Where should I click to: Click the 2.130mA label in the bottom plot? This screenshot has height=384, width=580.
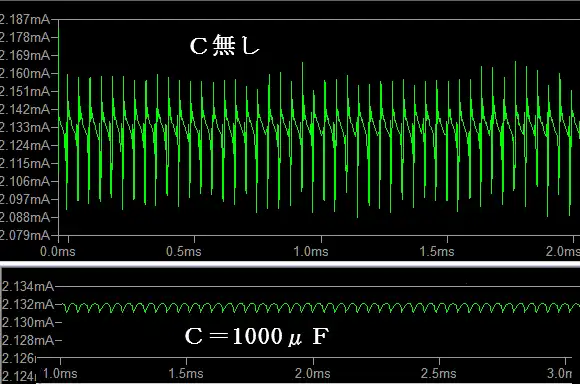28,322
